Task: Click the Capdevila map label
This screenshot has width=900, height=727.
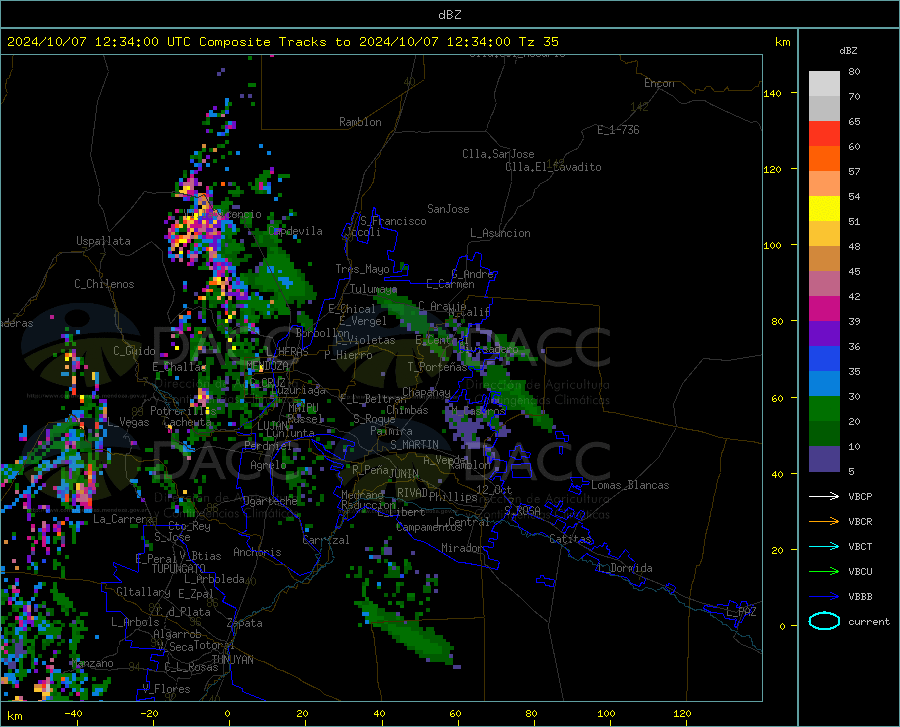Action: pos(295,231)
